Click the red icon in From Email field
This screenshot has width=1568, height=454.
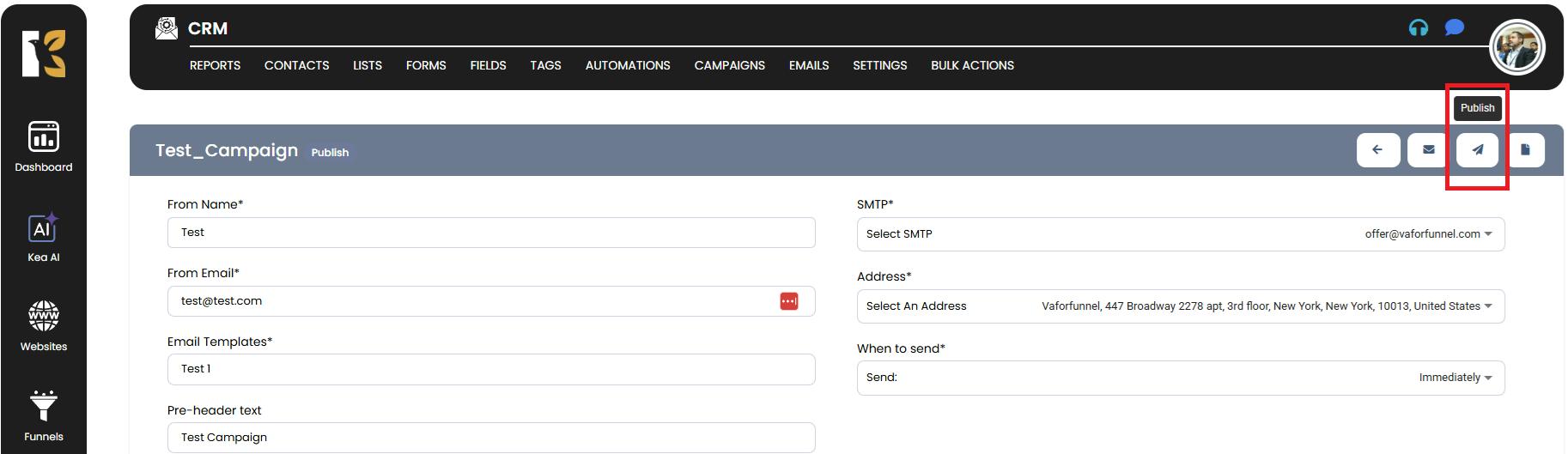point(788,301)
